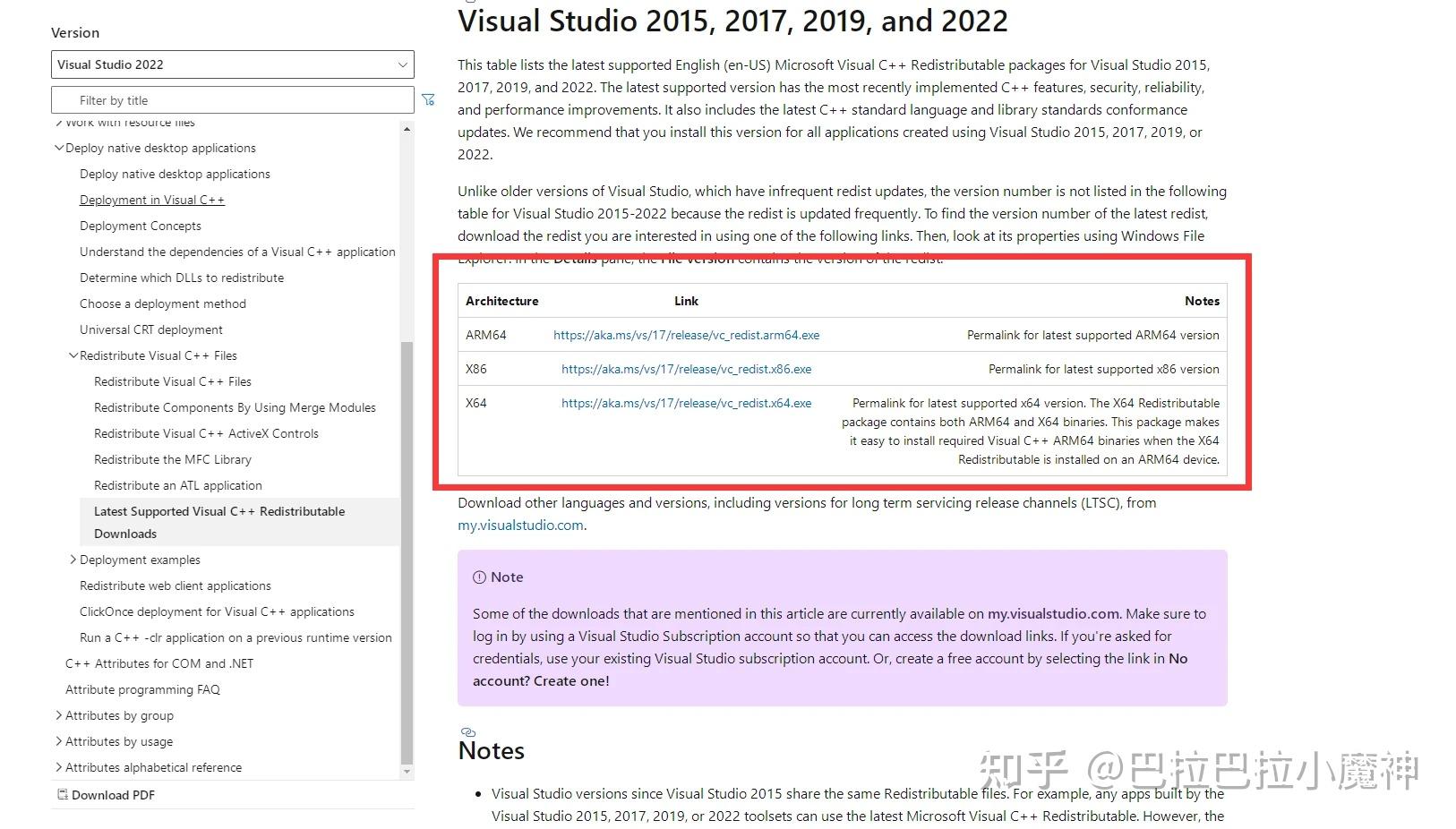The width and height of the screenshot is (1456, 829).
Task: Click the Version label above the dropdown
Action: pyautogui.click(x=75, y=32)
